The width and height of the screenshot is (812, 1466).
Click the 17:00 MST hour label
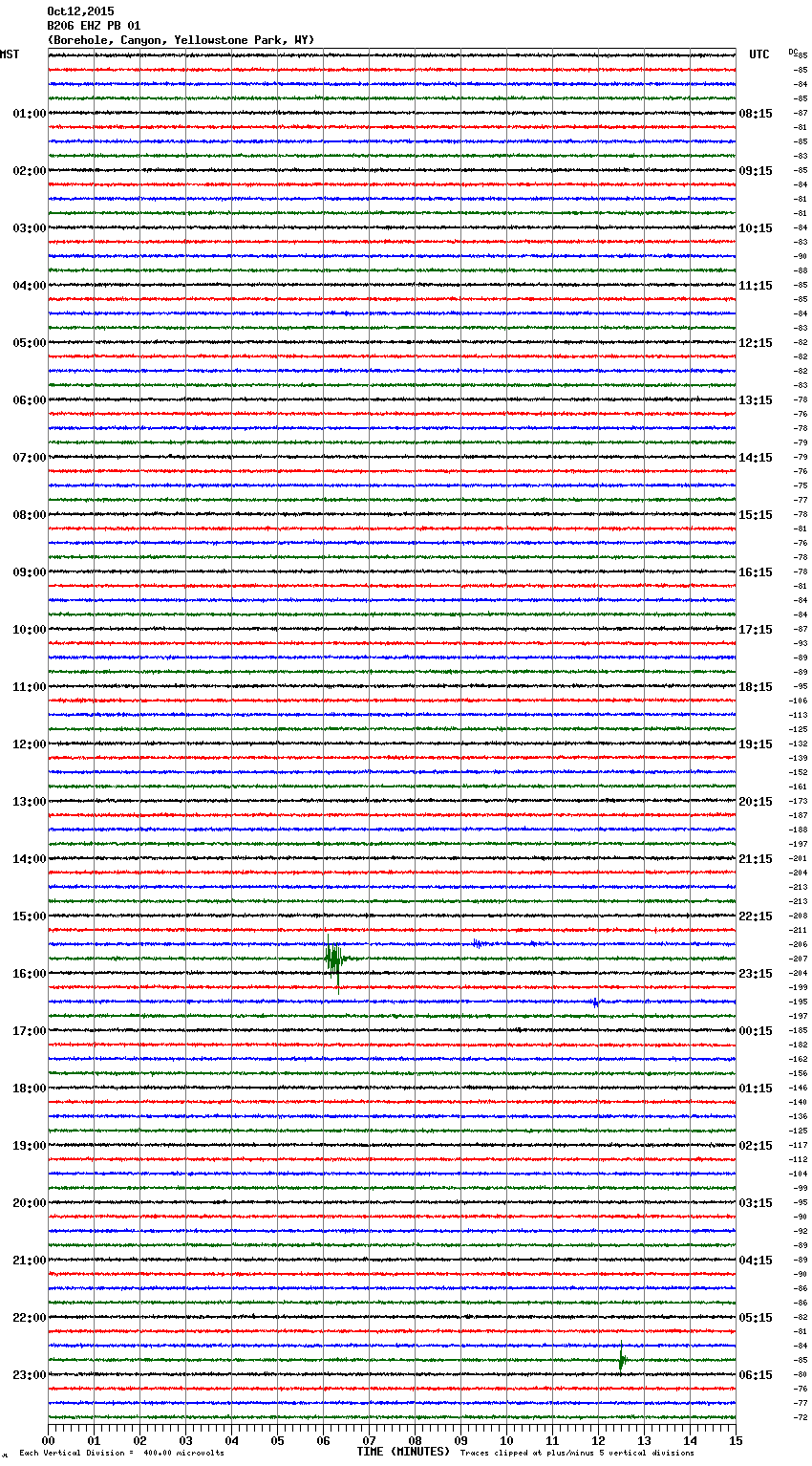click(30, 1031)
